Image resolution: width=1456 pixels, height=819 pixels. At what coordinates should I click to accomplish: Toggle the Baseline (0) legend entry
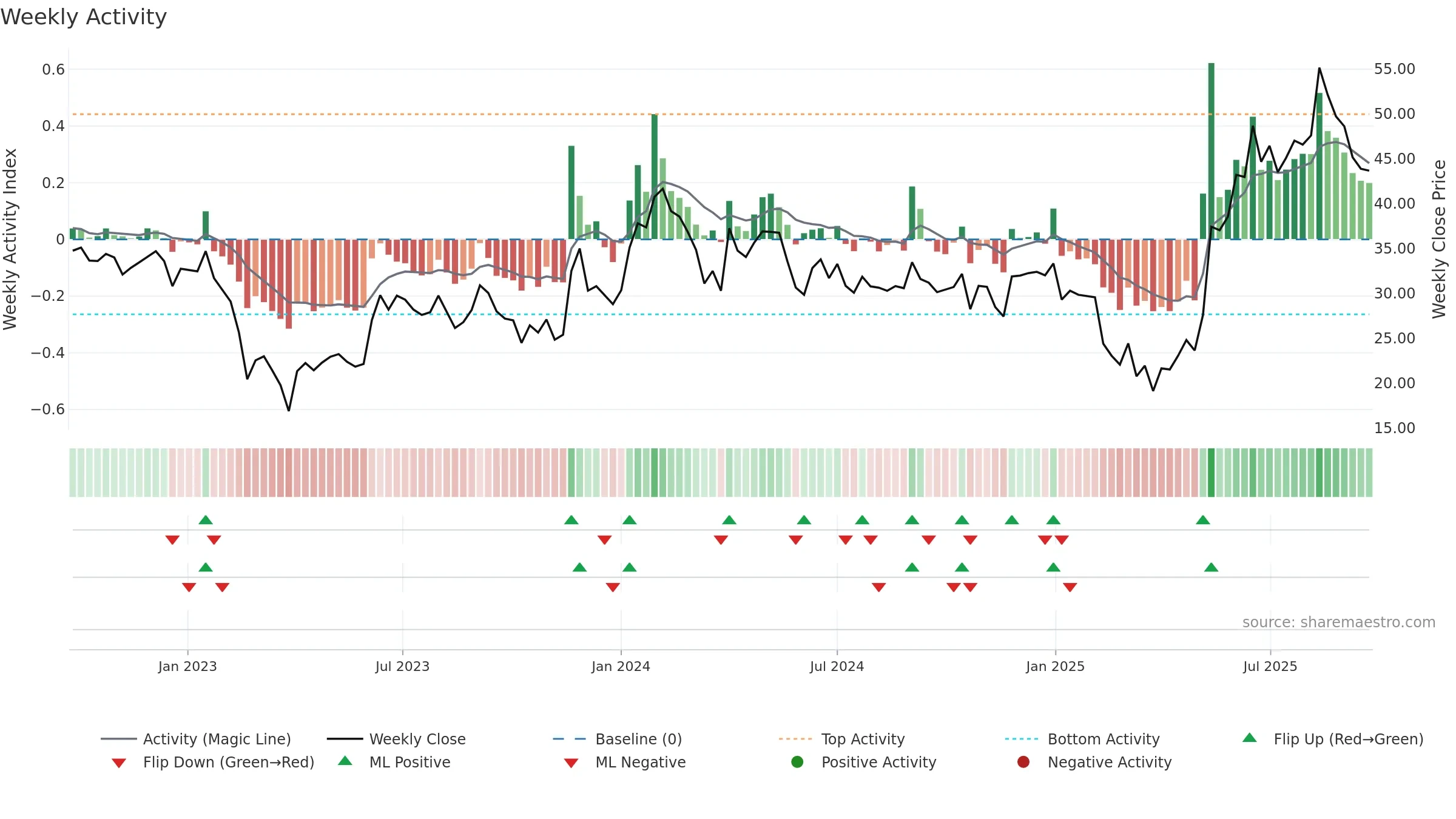pos(618,739)
